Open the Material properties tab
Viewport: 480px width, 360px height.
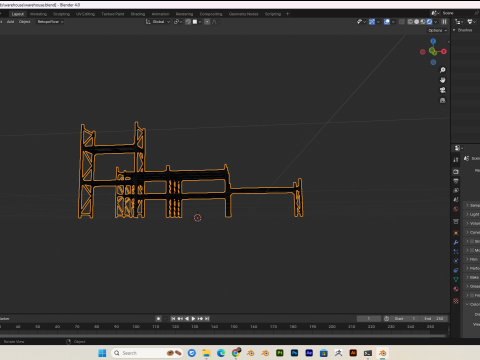[x=456, y=289]
